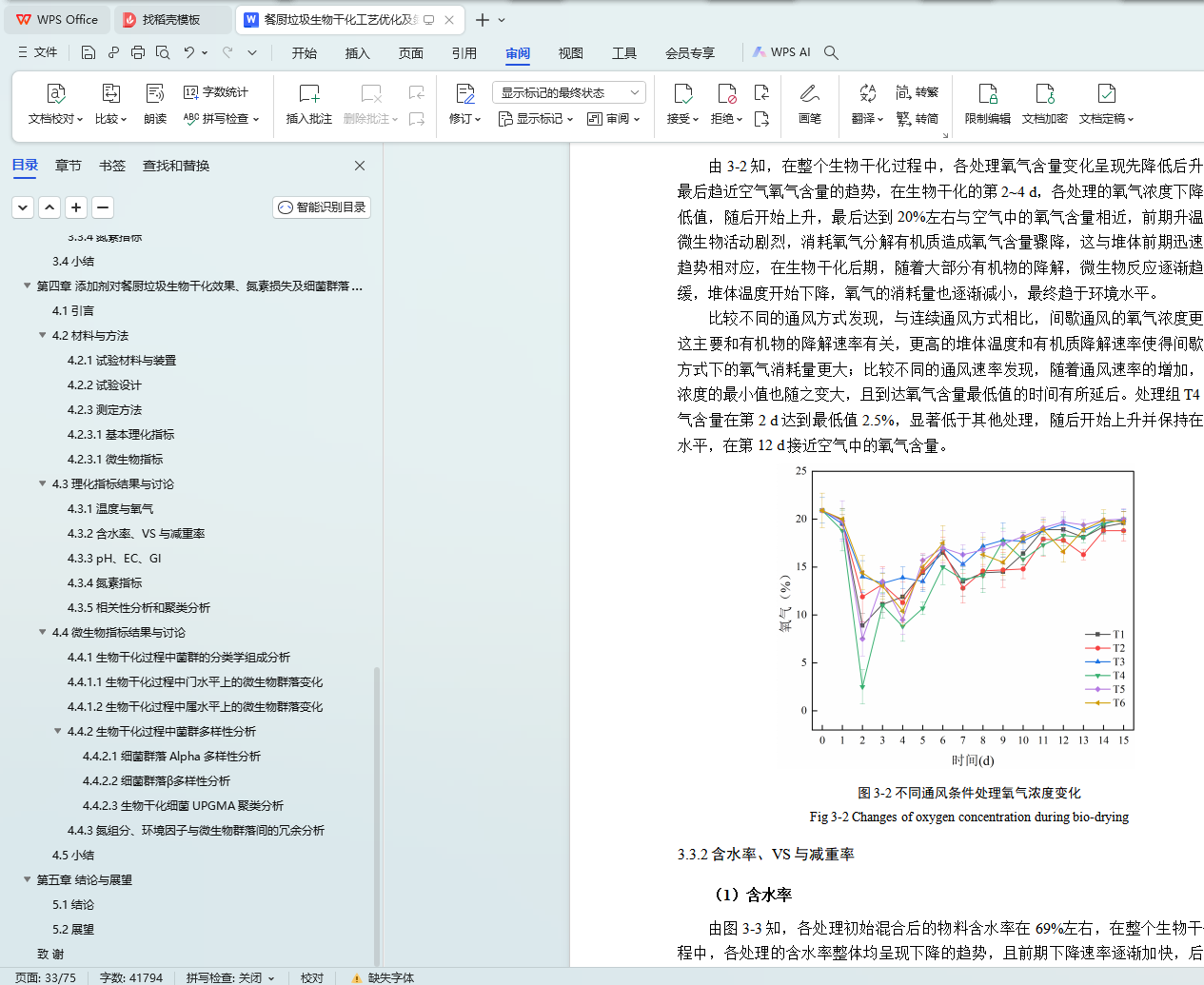The width and height of the screenshot is (1204, 985).
Task: Collapse 4.4 微生物指标结果与讨论 section
Action: click(x=42, y=632)
